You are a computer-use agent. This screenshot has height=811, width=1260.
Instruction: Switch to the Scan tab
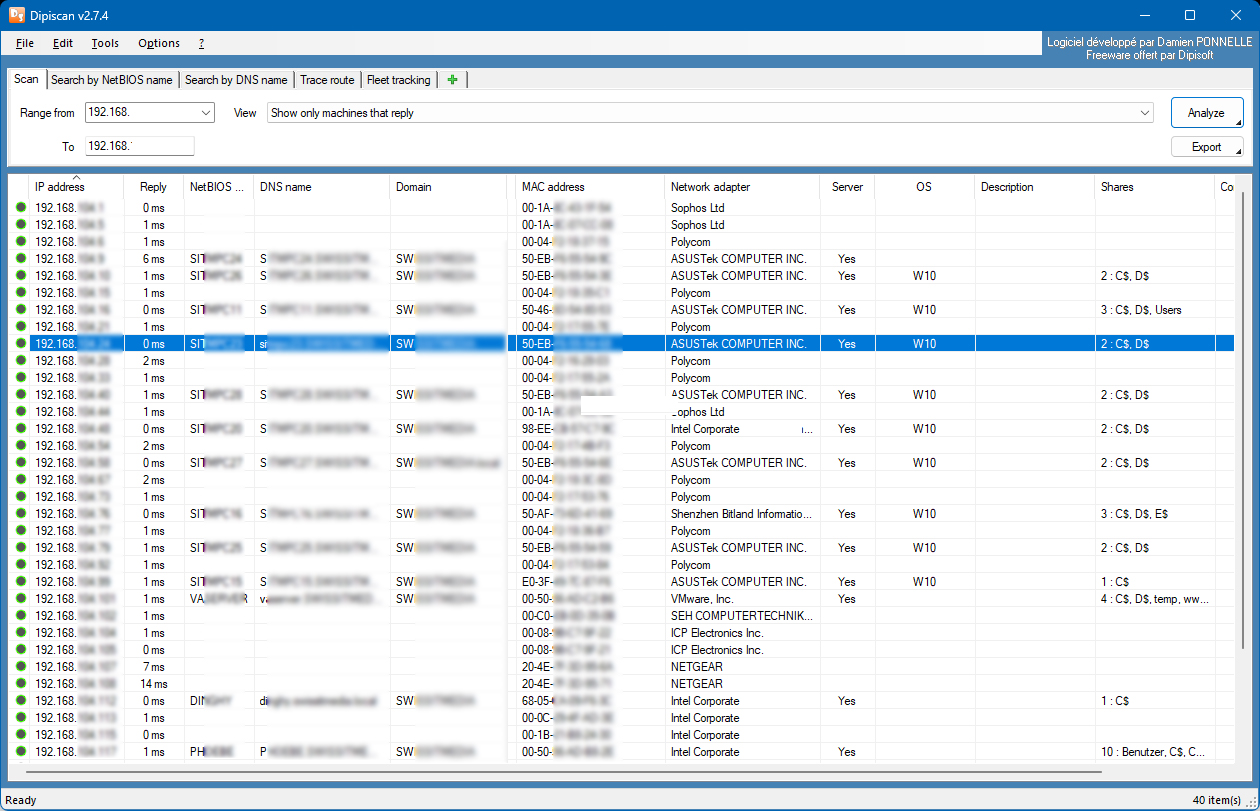[27, 79]
